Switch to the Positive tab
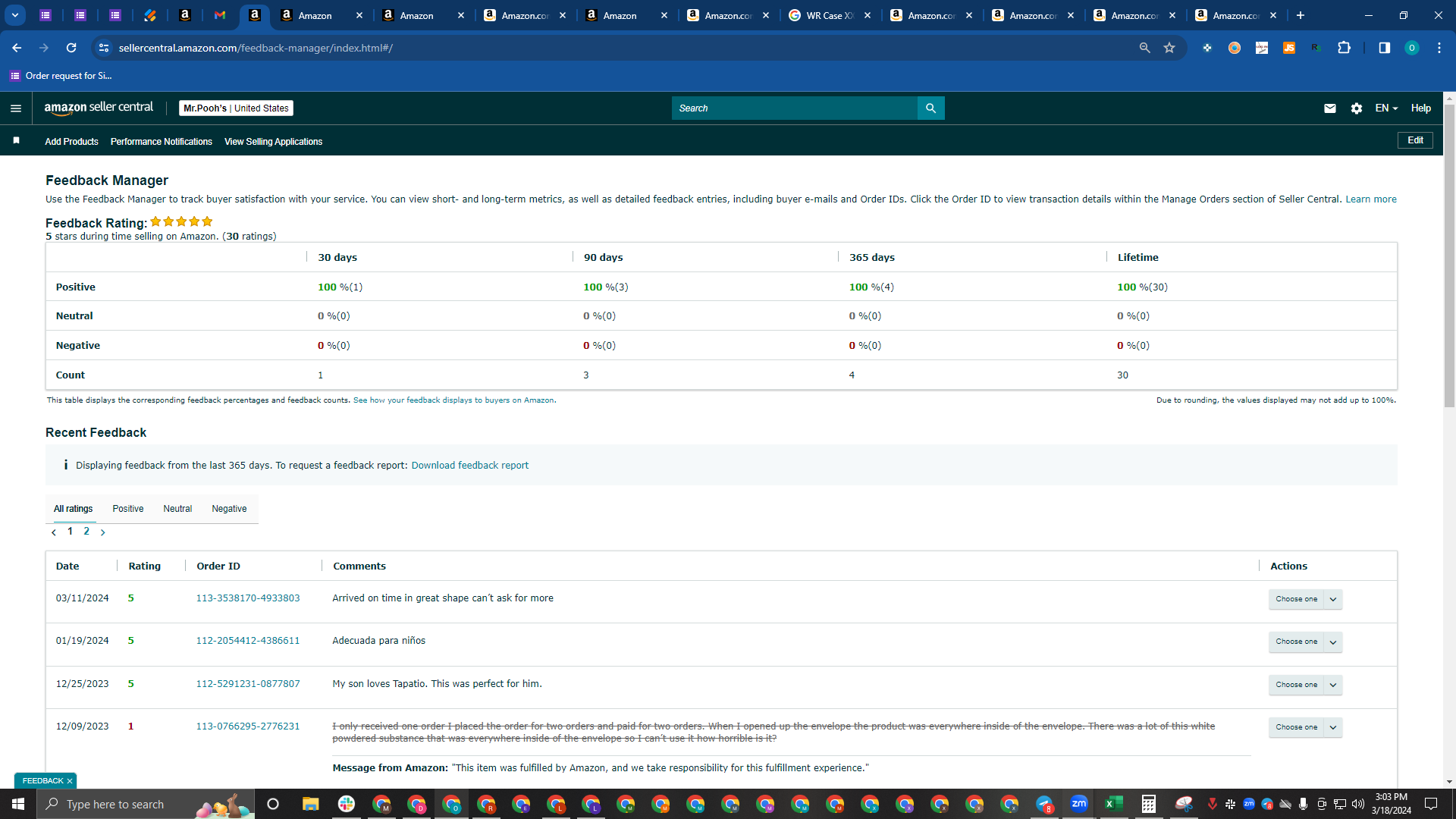Viewport: 1456px width, 819px height. tap(128, 509)
